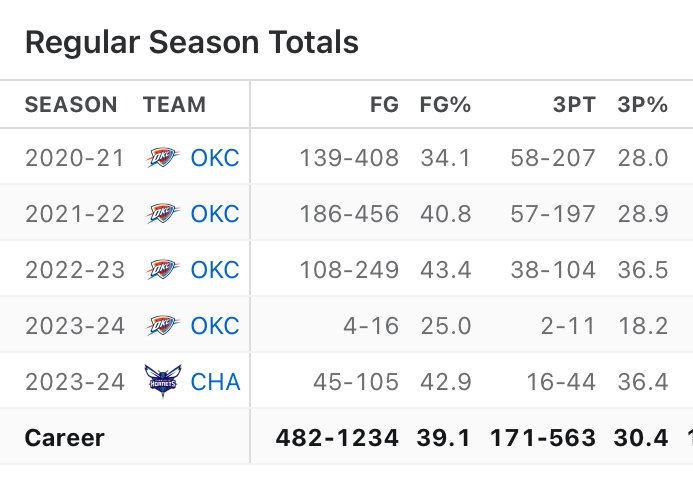Open the OKC team link for 2022-23
This screenshot has height=487, width=693.
pos(215,270)
